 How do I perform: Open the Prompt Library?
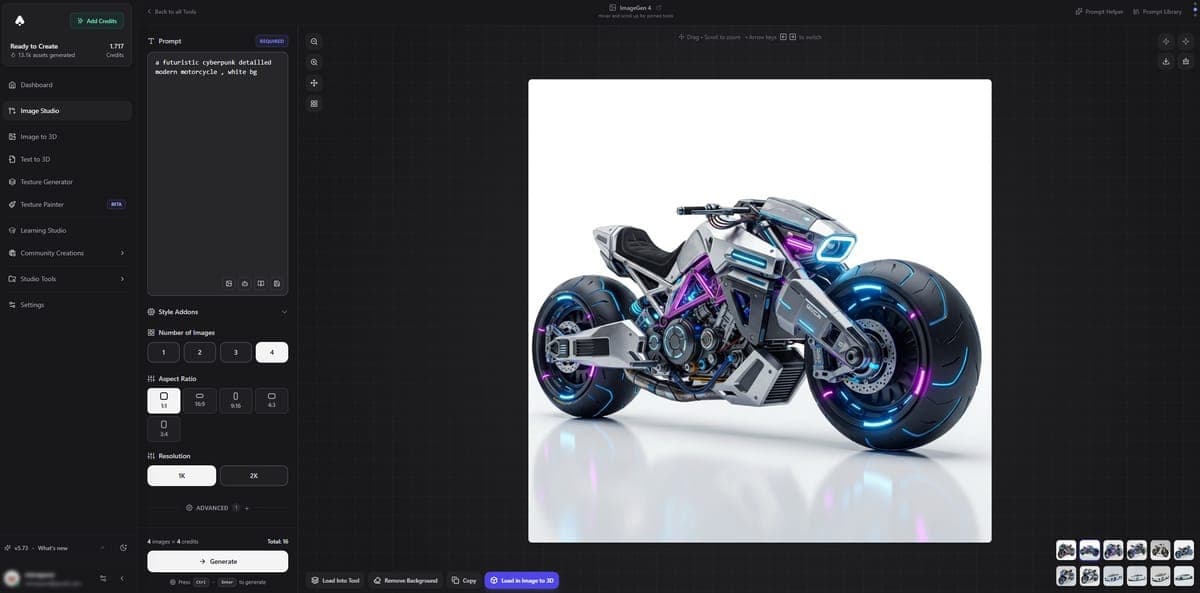(x=1156, y=11)
